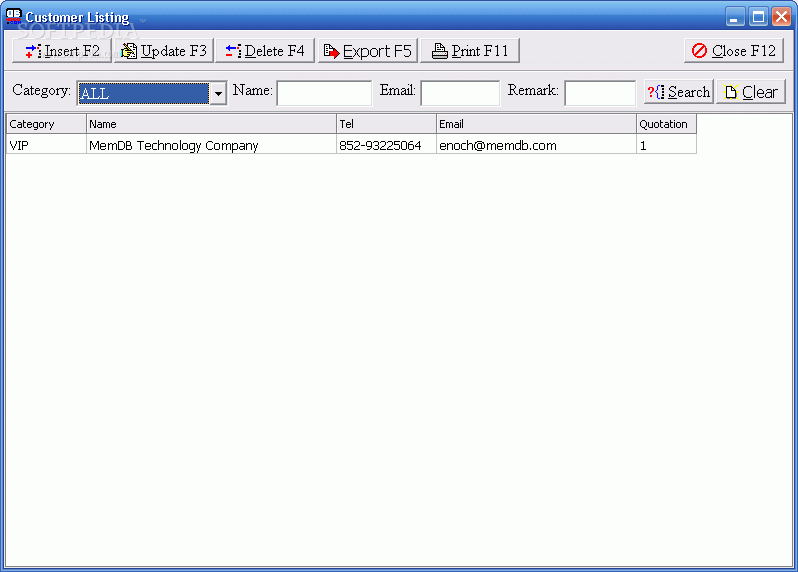Screen dimensions: 798x572
Task: Click telephone number 852-93225064
Action: (386, 146)
